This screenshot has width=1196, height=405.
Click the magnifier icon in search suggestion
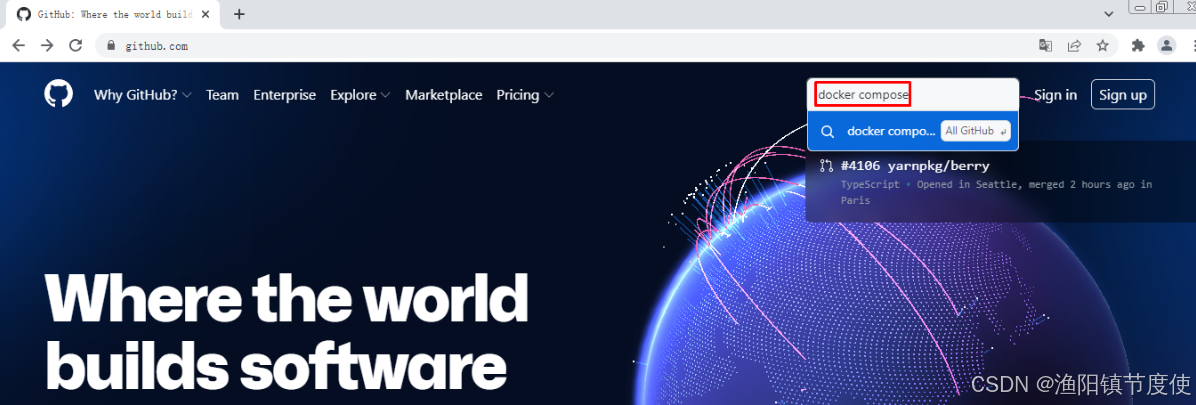tap(828, 131)
